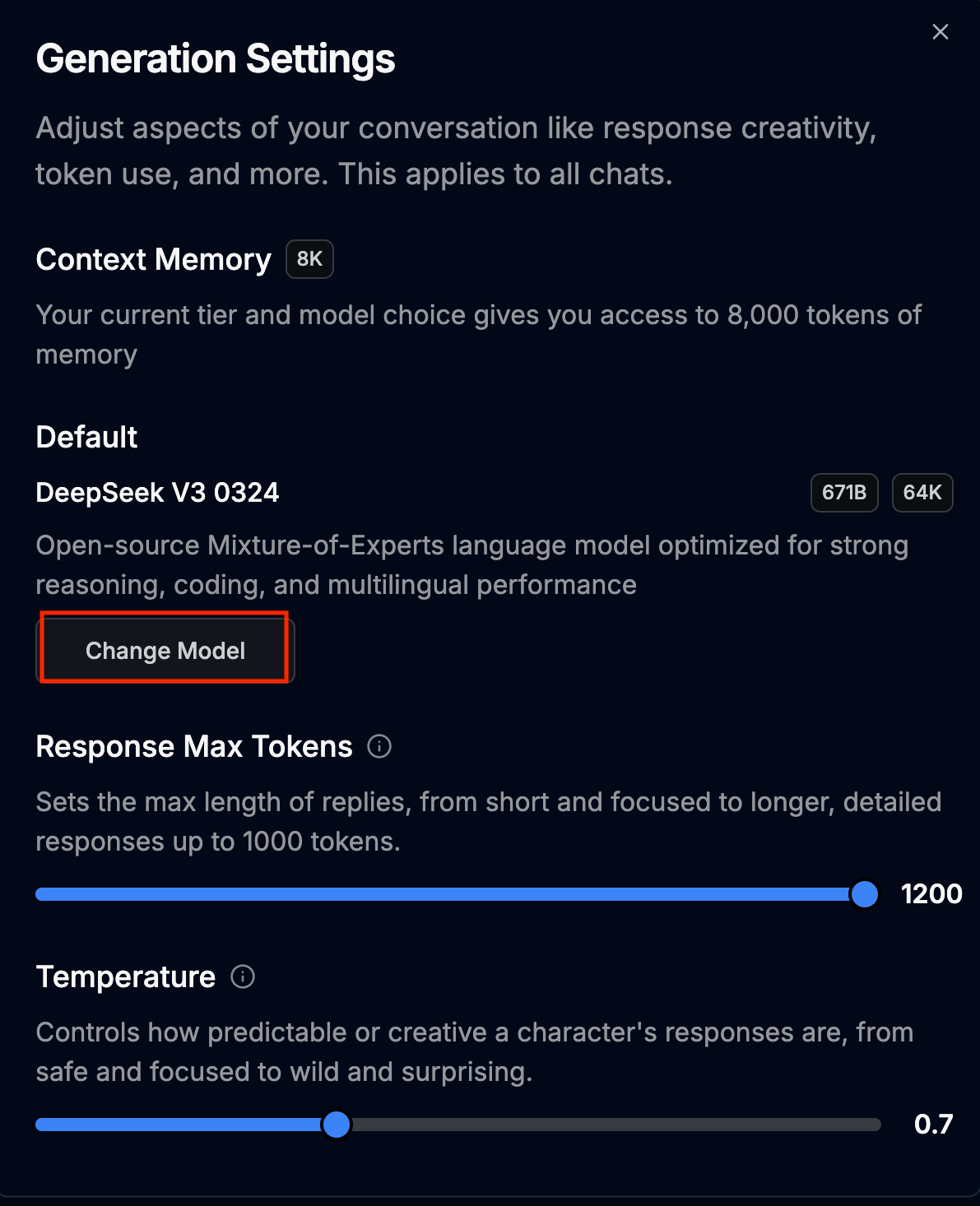980x1206 pixels.
Task: Click the 0.7 temperature value
Action: [x=933, y=1125]
